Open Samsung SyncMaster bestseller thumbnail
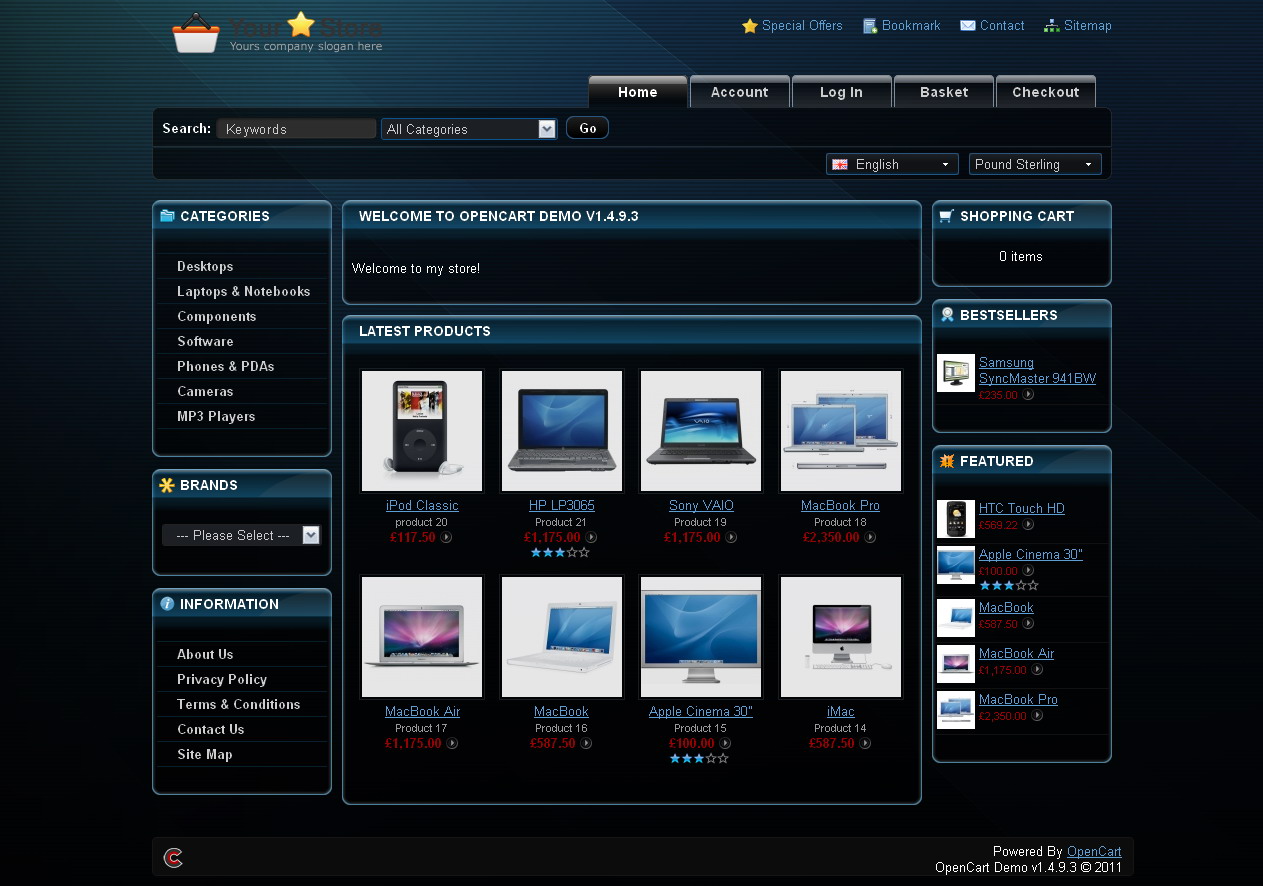This screenshot has height=886, width=1263. point(956,373)
